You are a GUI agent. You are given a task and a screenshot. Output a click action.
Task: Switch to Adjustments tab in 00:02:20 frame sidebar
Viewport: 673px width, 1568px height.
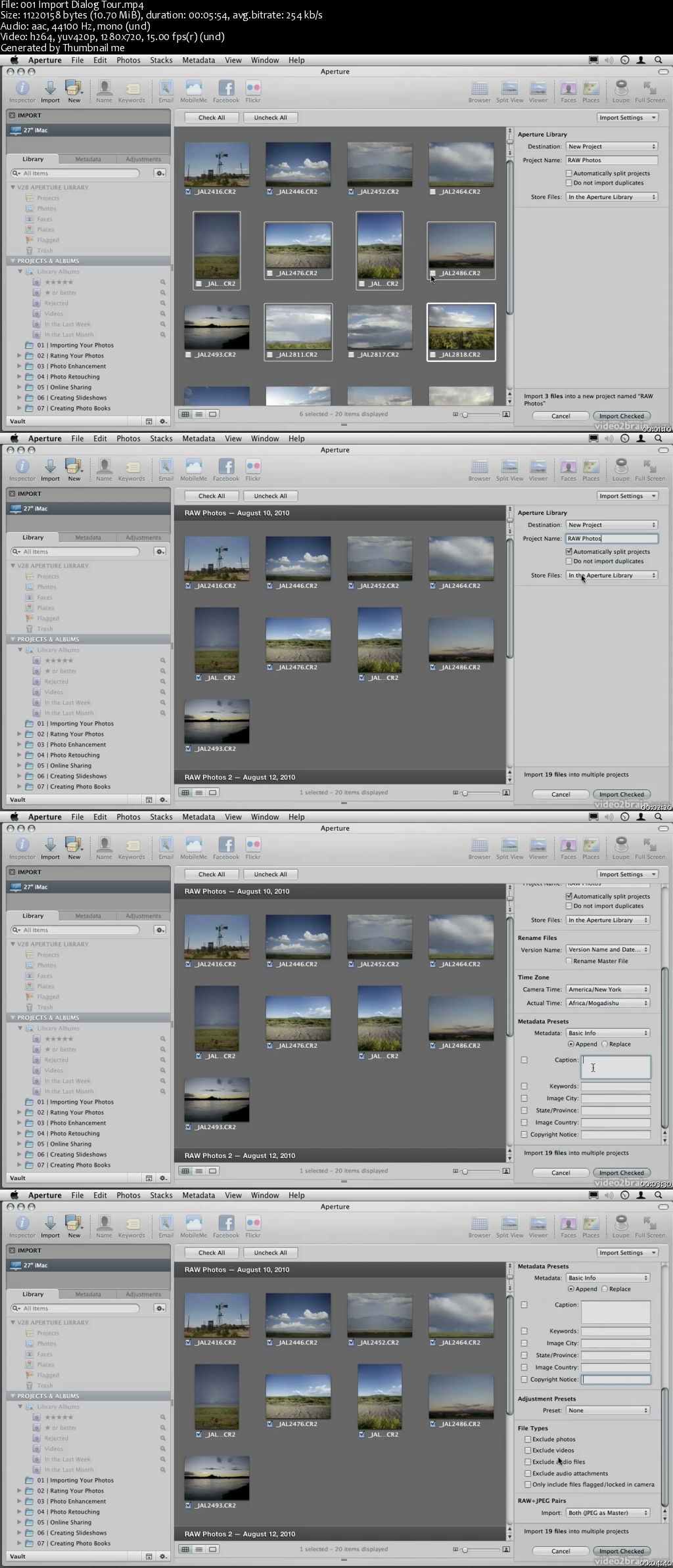coord(143,537)
